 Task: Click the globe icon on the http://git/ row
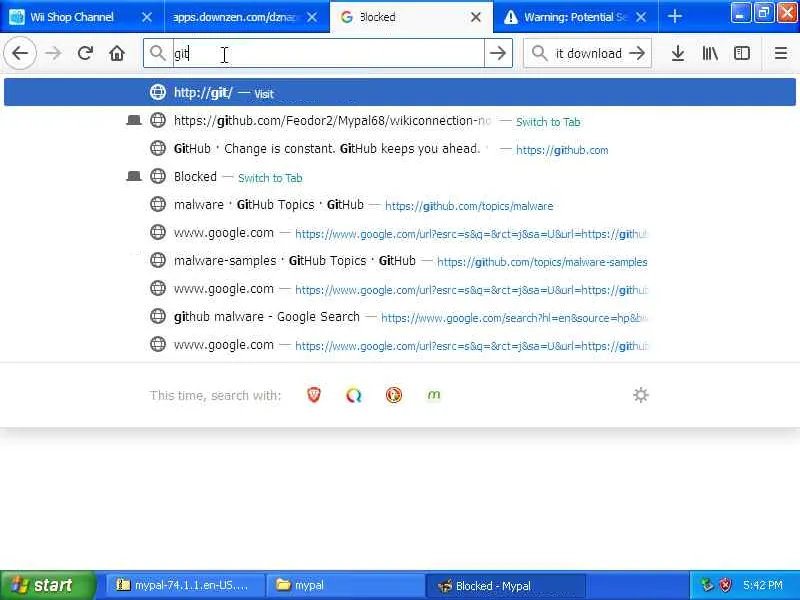point(158,92)
